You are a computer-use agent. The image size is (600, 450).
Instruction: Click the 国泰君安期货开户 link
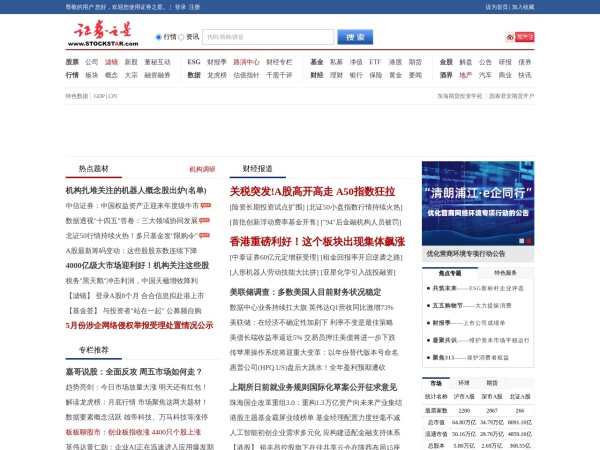(x=512, y=96)
